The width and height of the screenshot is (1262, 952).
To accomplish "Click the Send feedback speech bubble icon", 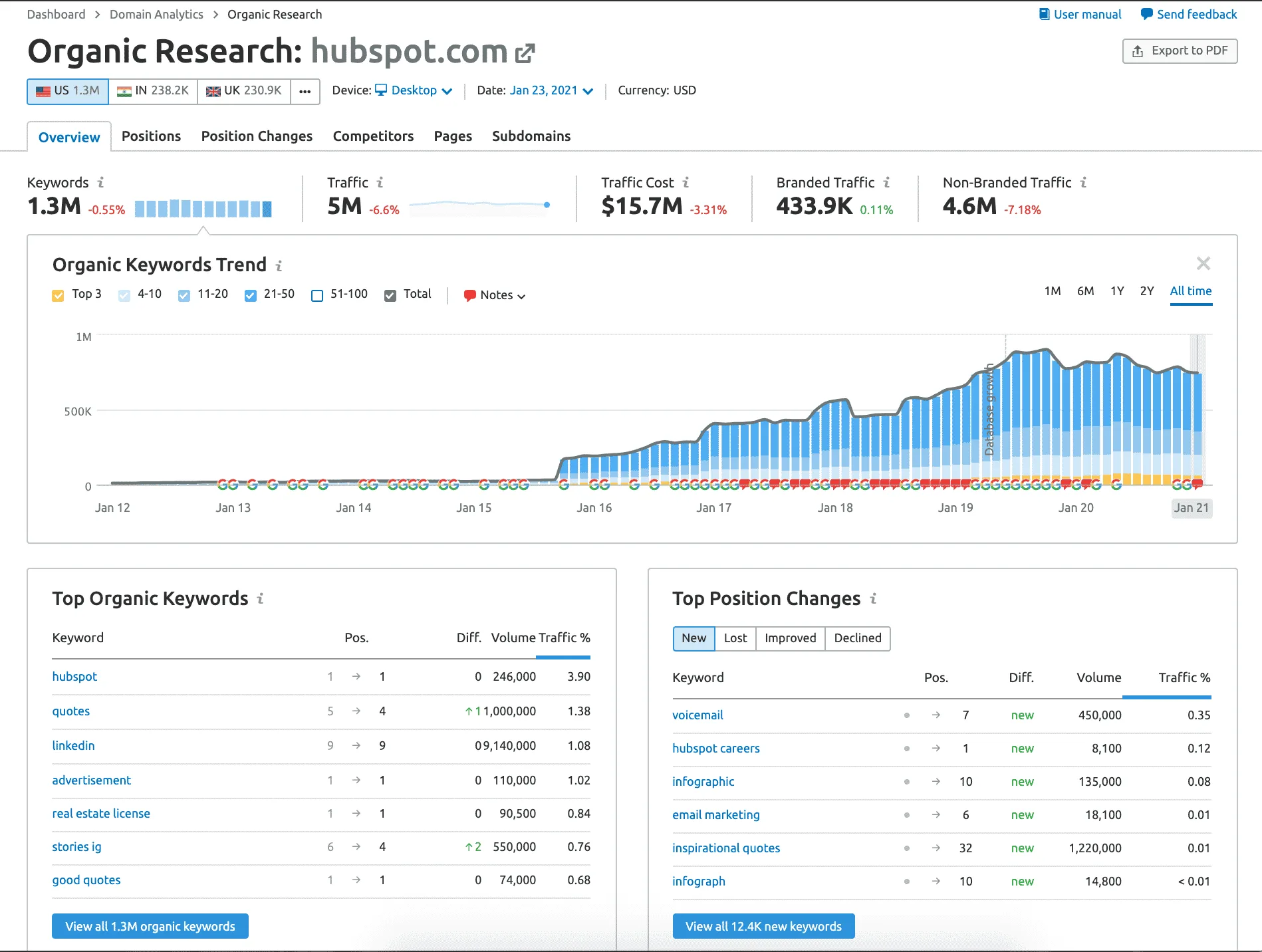I will pyautogui.click(x=1147, y=14).
